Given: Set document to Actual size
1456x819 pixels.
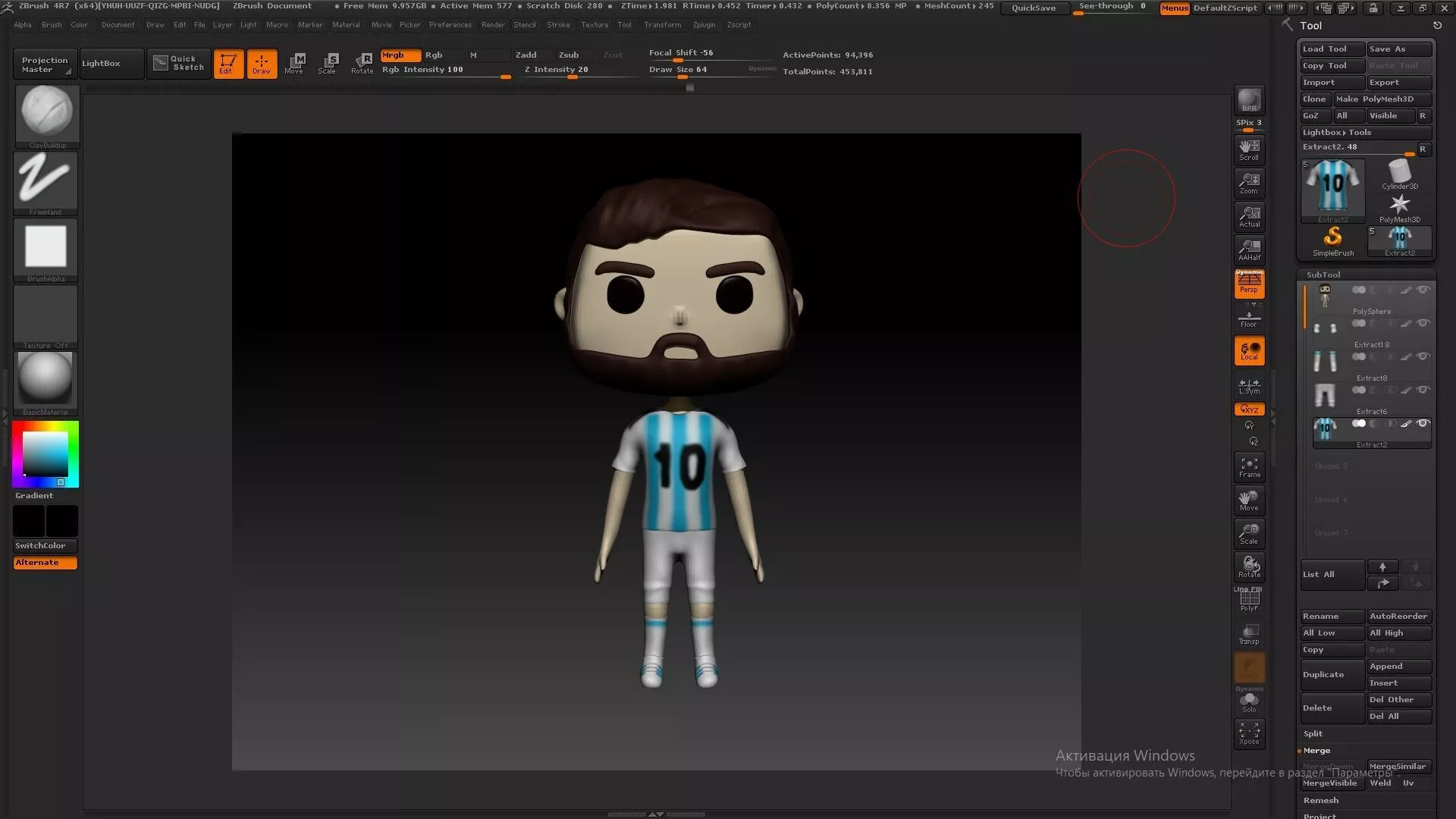Looking at the screenshot, I should tap(1249, 216).
